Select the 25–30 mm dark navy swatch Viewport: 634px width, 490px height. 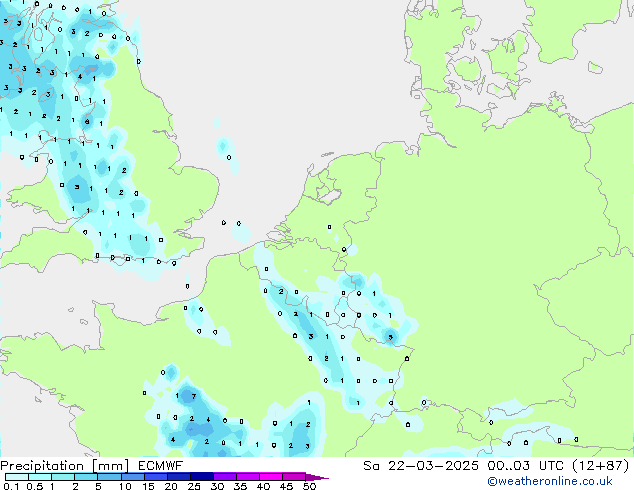point(205,477)
